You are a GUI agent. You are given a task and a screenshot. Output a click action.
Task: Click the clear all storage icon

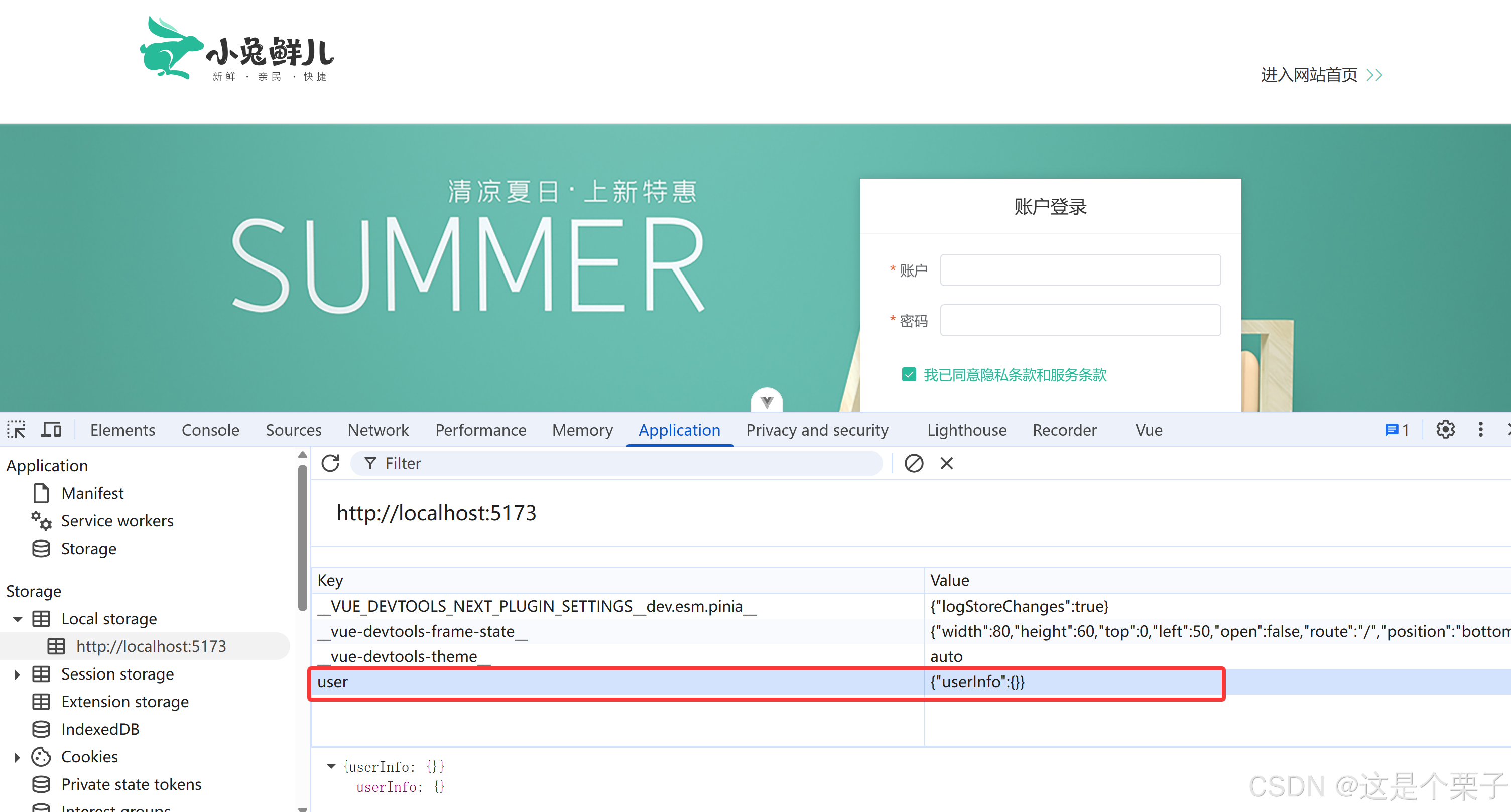tap(913, 463)
